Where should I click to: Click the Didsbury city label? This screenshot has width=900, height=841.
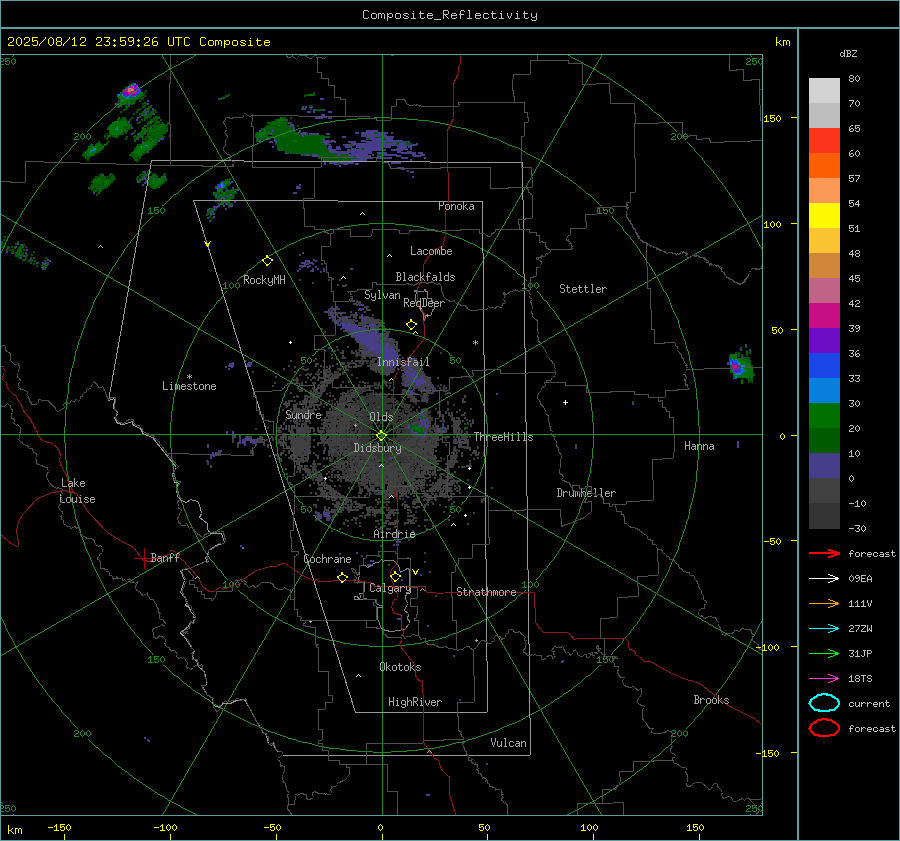pyautogui.click(x=377, y=448)
